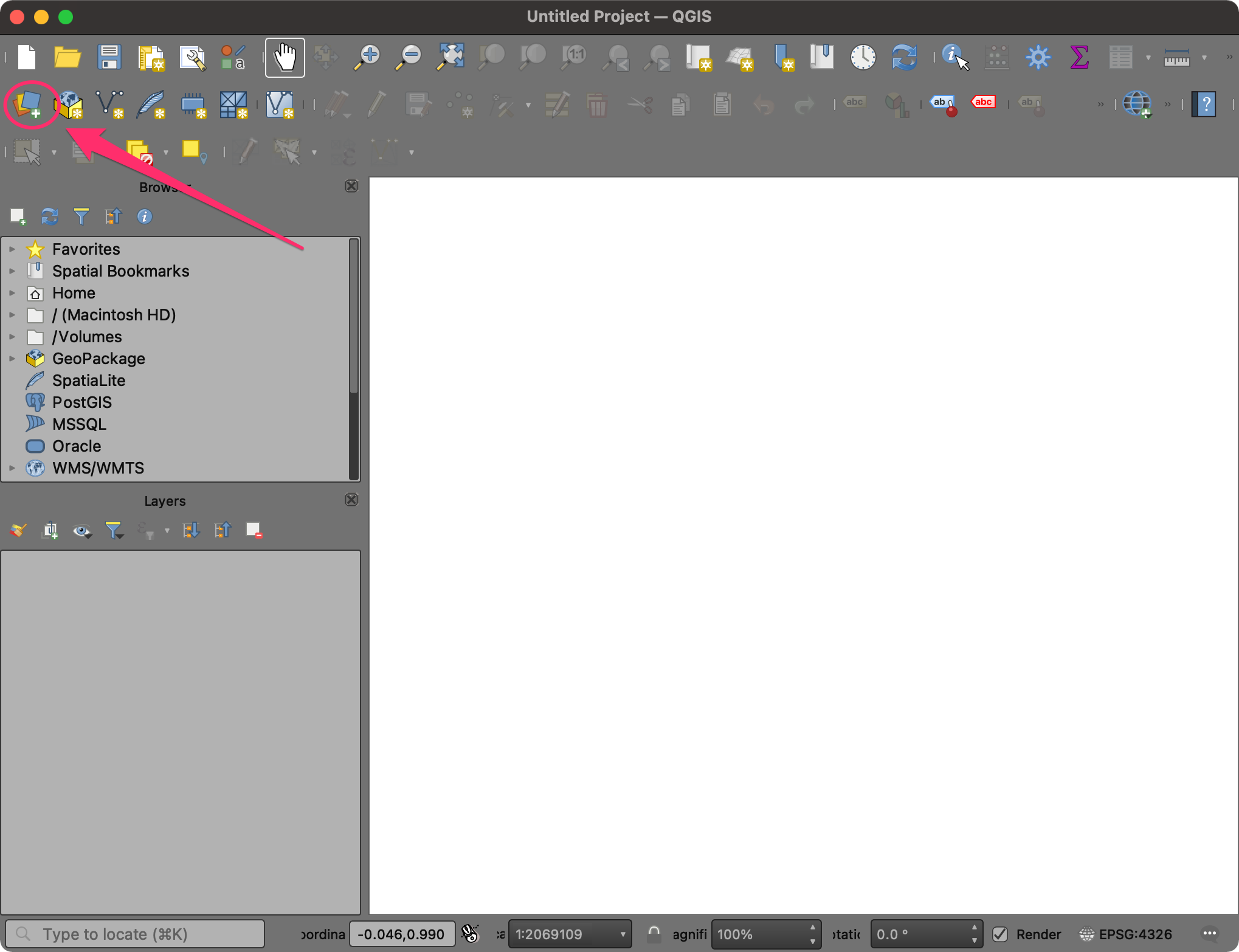Close the Layers panel

(x=351, y=500)
